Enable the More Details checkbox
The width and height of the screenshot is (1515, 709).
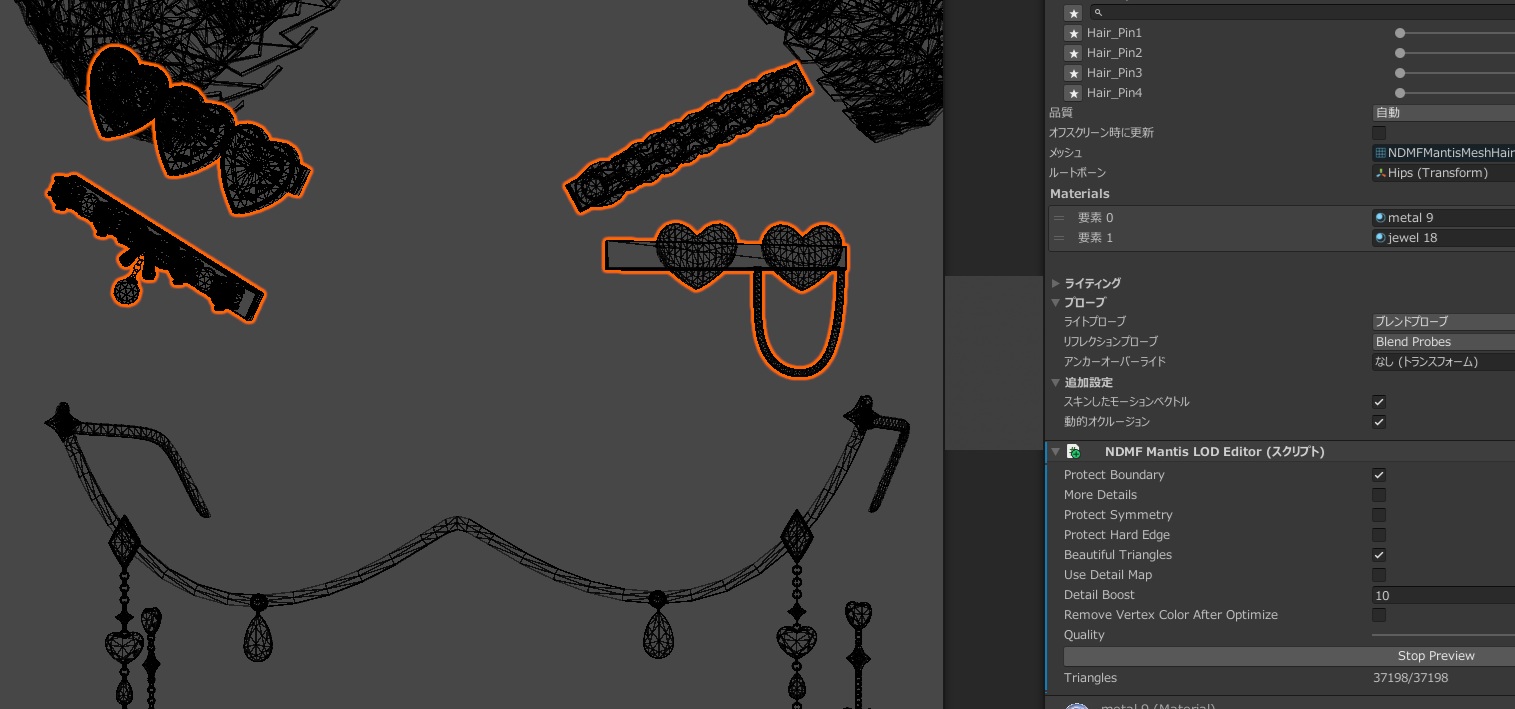[x=1379, y=495]
